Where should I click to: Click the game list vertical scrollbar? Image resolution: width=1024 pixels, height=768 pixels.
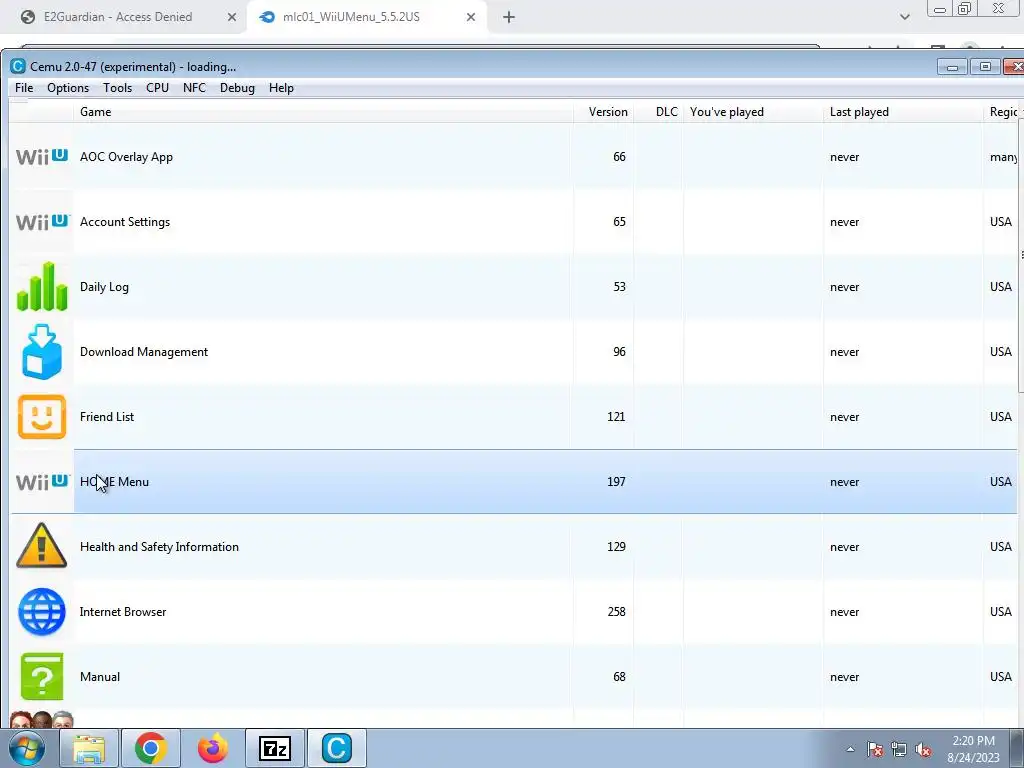pos(1021,255)
